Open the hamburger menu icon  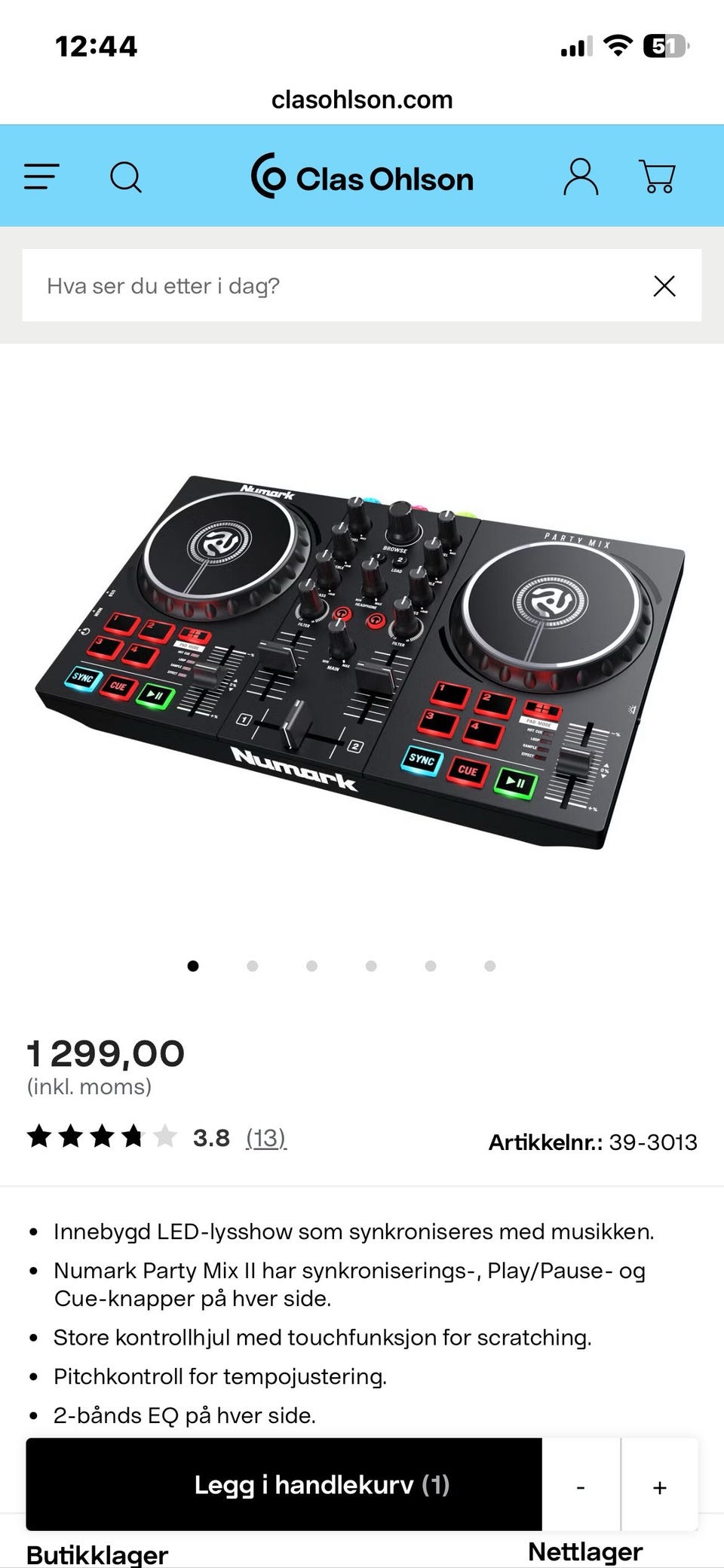41,177
